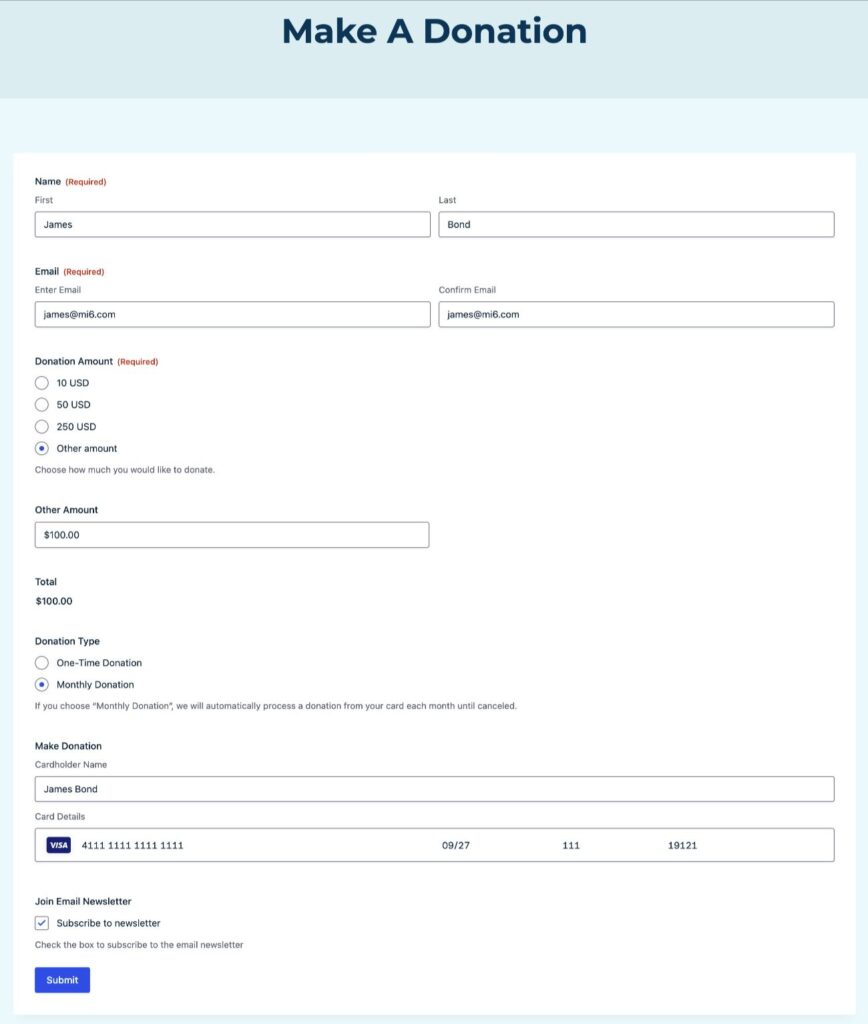
Task: Click the Make A Donation heading
Action: 434,31
